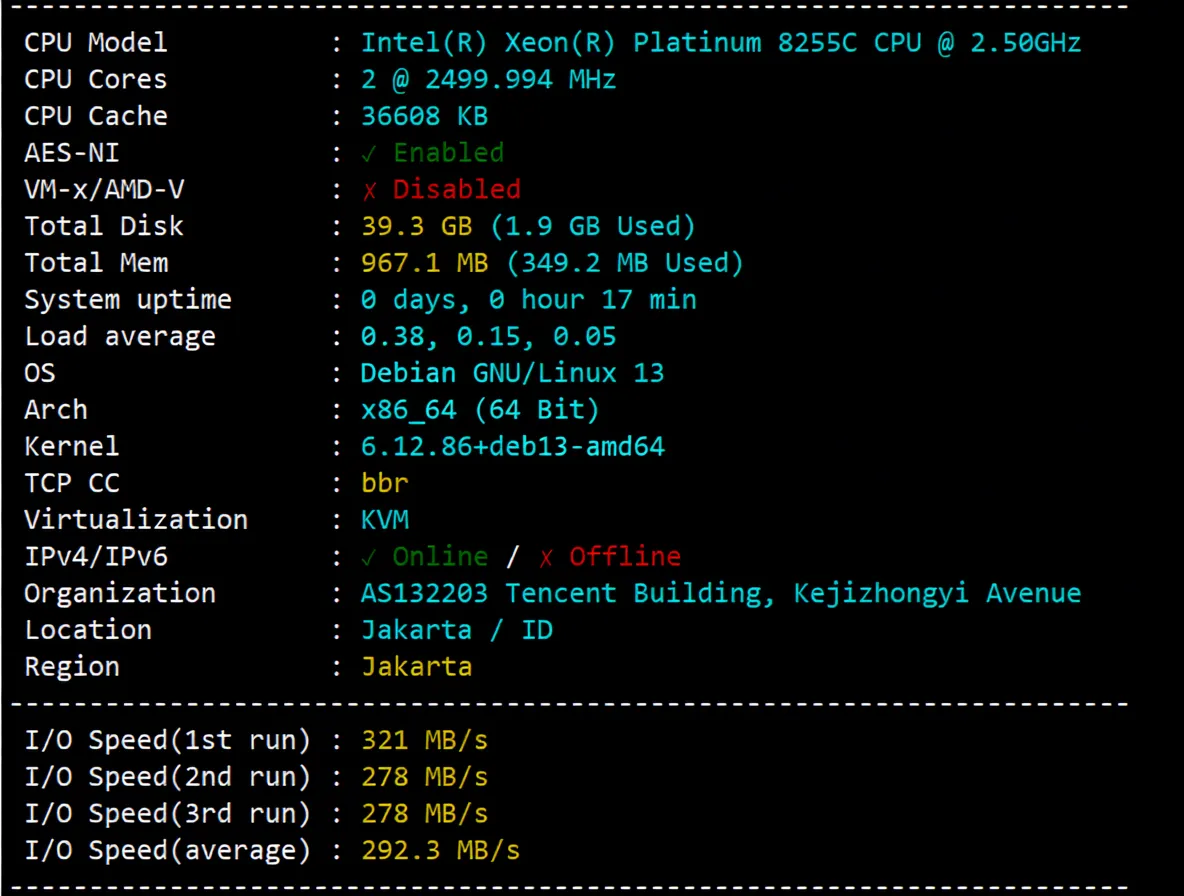
Task: Click the CPU Cache label
Action: pyautogui.click(x=96, y=116)
